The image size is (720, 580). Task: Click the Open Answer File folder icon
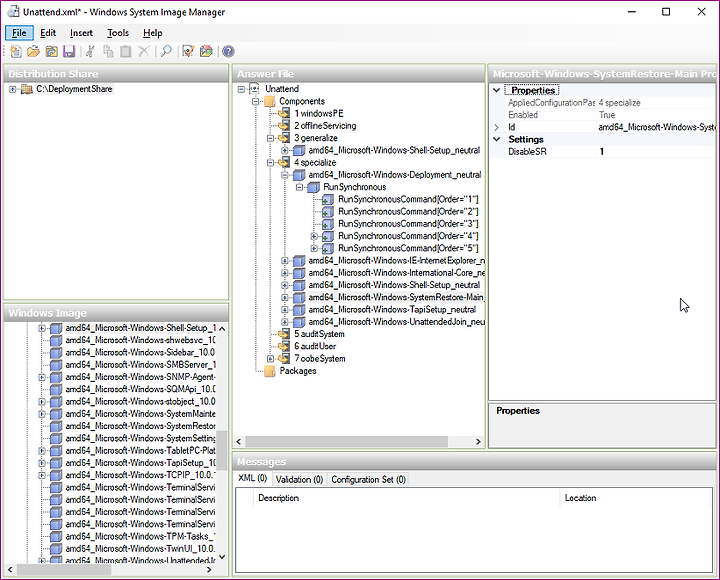[x=34, y=51]
